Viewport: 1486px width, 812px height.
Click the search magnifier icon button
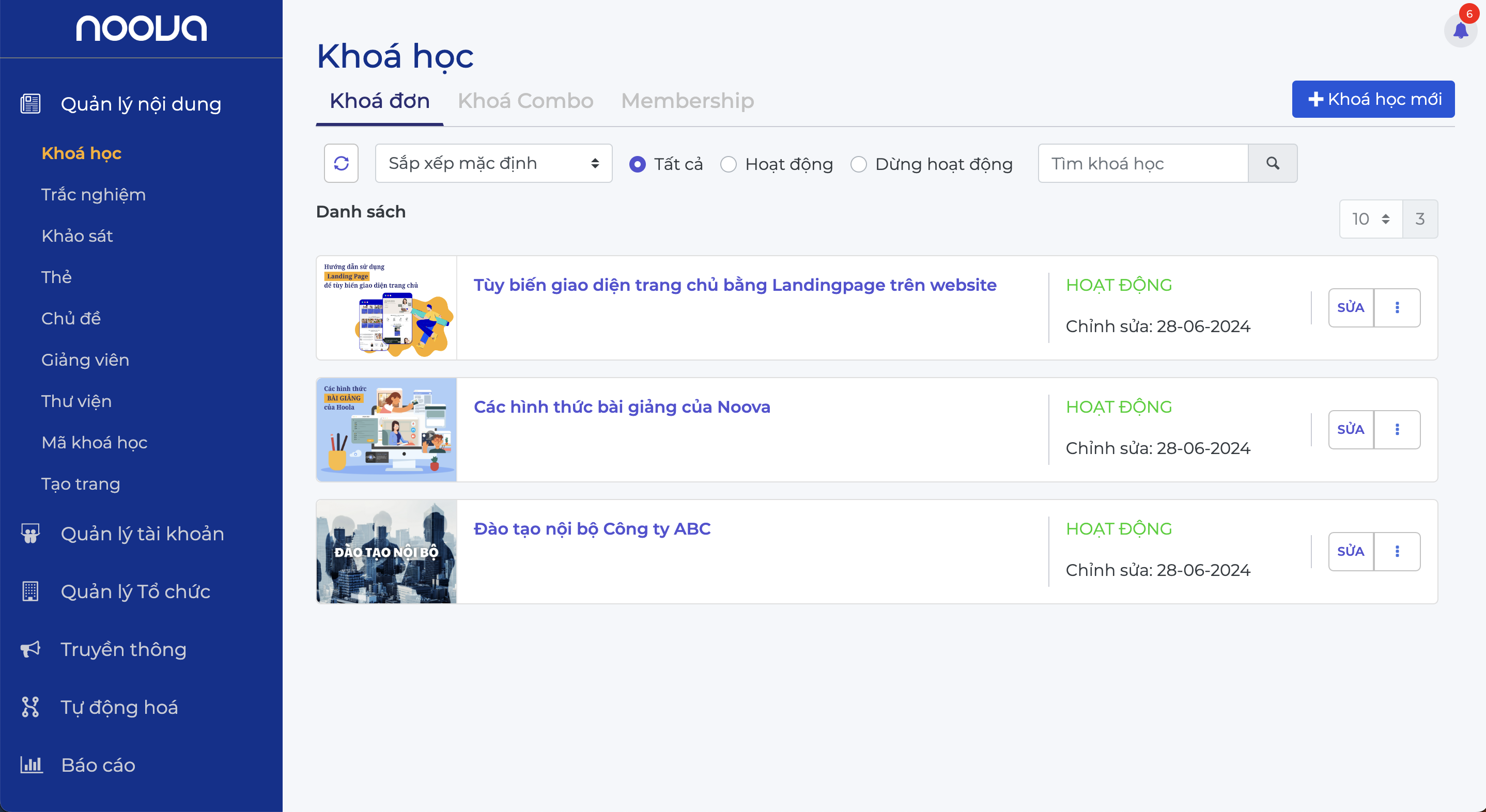click(x=1273, y=163)
